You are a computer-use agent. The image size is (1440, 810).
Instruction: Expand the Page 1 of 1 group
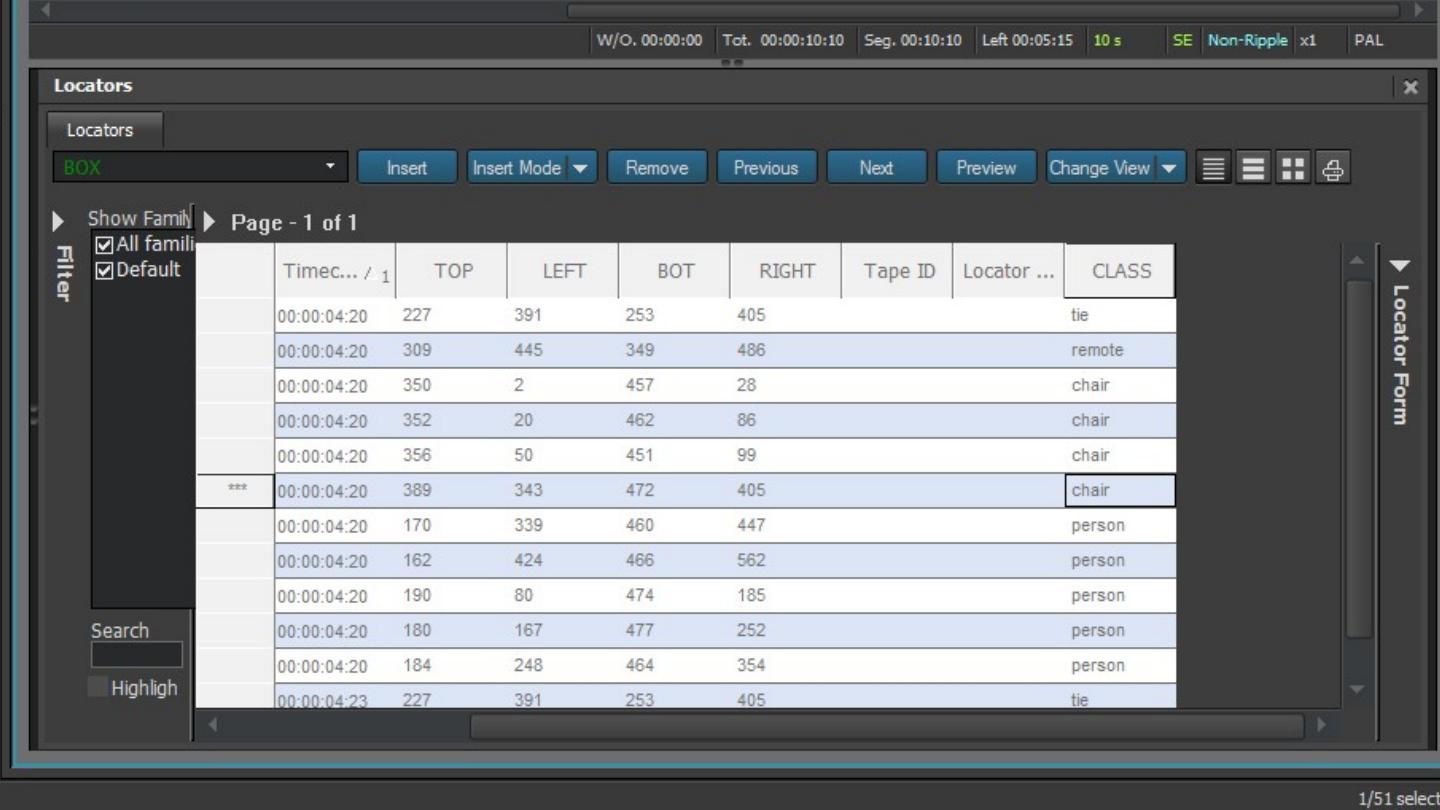pos(210,222)
